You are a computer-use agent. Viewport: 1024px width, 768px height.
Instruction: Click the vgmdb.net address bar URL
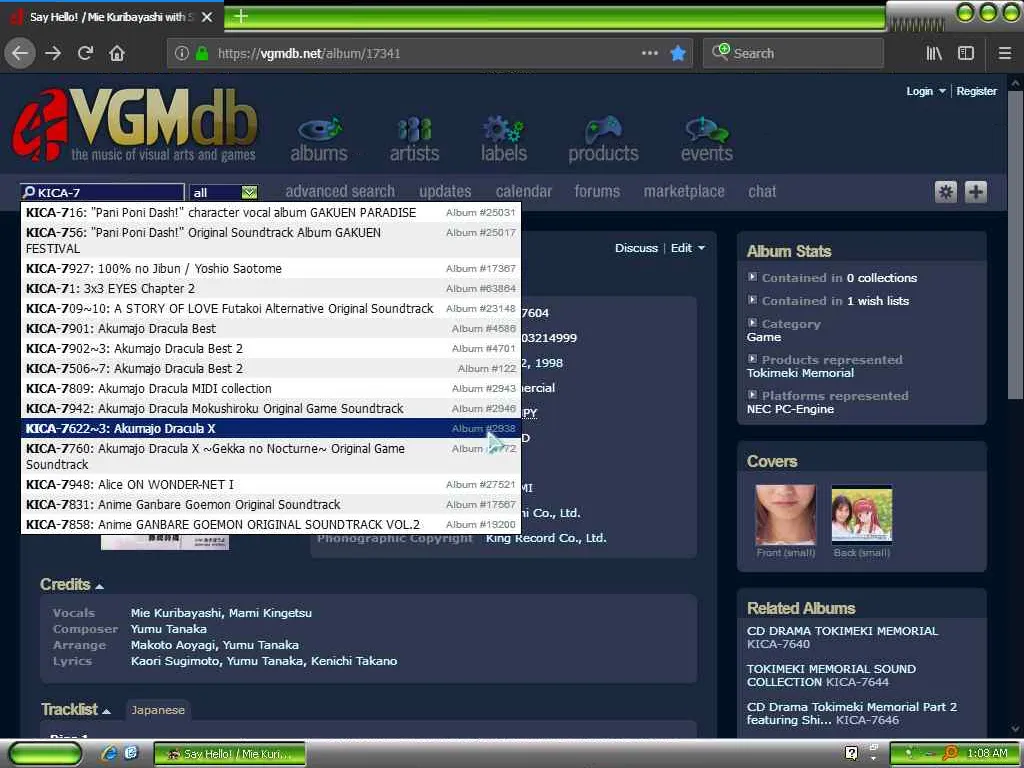pyautogui.click(x=309, y=54)
